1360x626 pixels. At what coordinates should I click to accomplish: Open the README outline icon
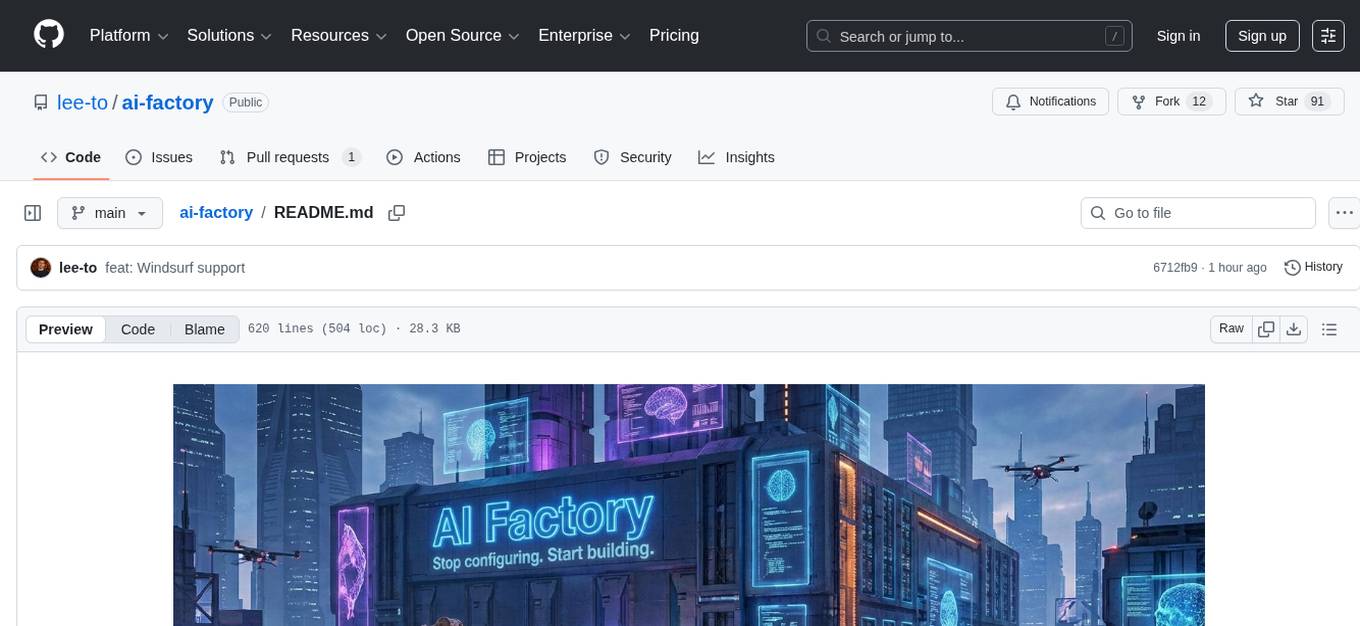coord(1329,328)
